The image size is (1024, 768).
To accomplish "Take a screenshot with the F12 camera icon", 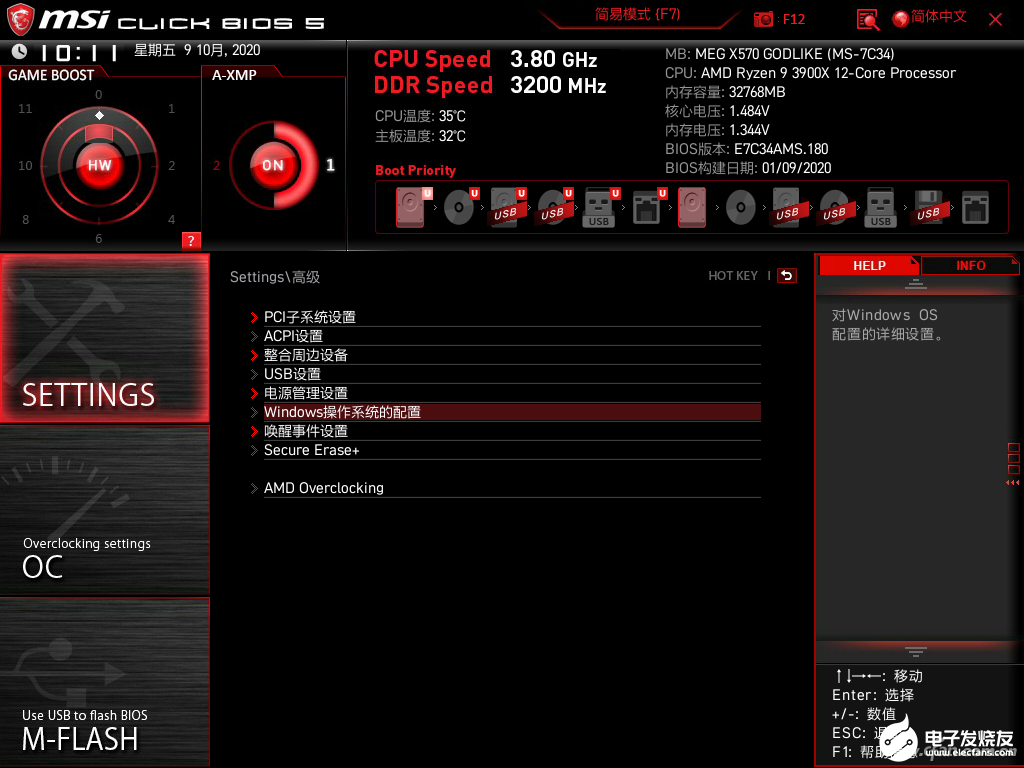I will click(x=763, y=19).
